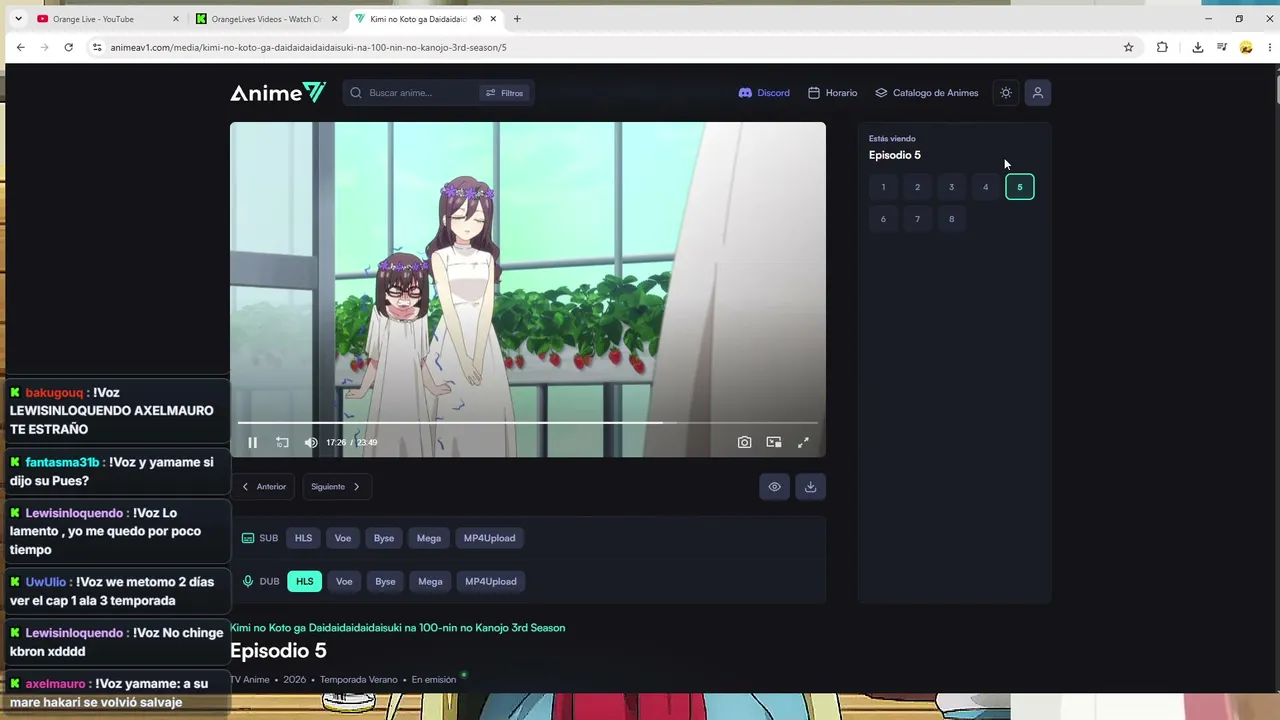Image resolution: width=1280 pixels, height=720 pixels.
Task: Switch to the OrangeLives Videos tab
Action: (x=266, y=19)
